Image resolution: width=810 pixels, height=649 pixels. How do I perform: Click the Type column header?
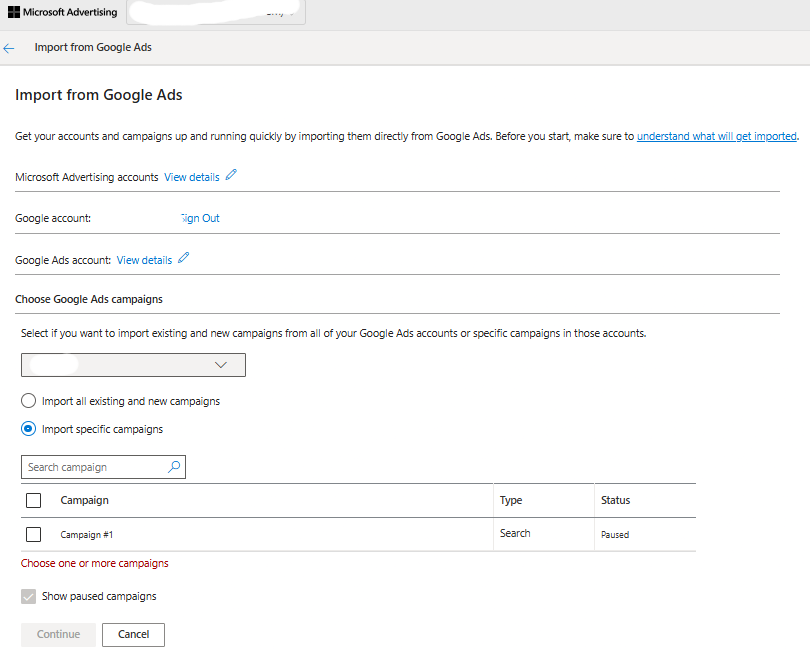pos(511,500)
